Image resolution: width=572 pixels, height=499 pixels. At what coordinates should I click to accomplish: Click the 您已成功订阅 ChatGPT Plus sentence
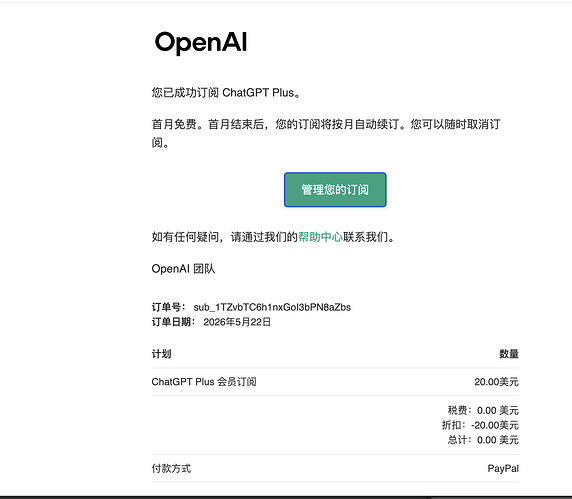226,93
